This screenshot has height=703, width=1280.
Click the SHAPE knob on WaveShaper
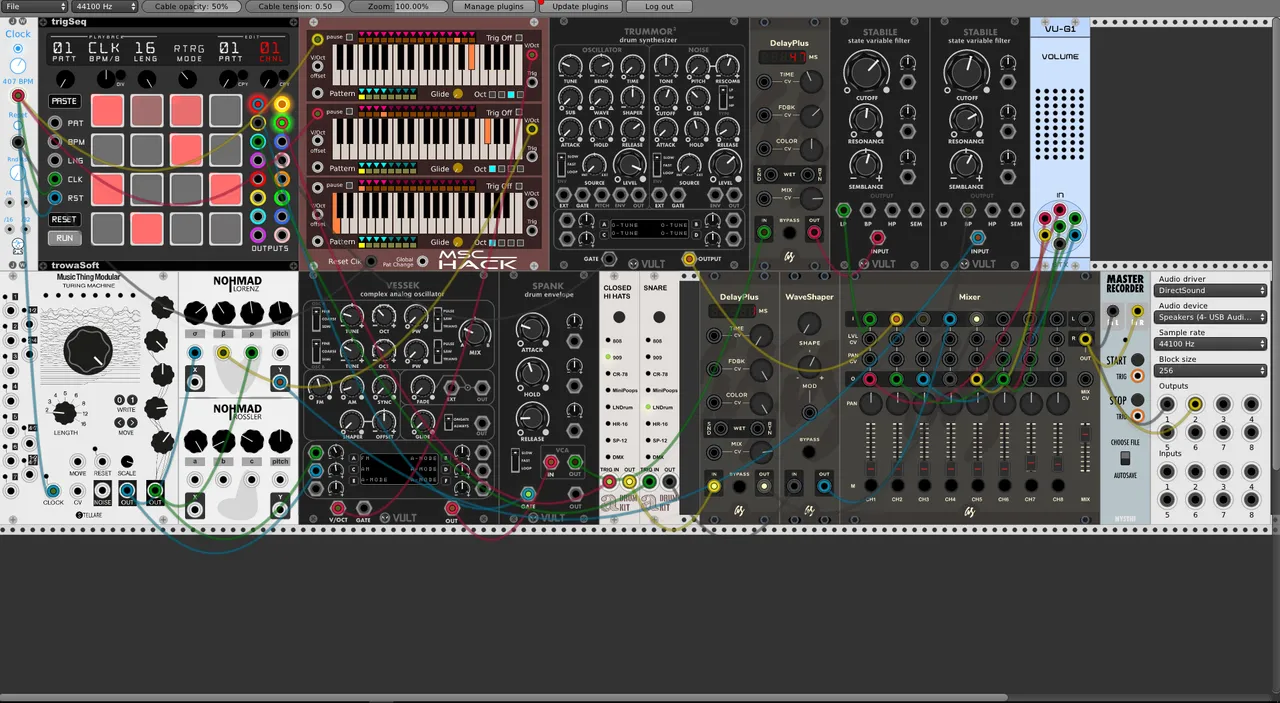[x=809, y=323]
